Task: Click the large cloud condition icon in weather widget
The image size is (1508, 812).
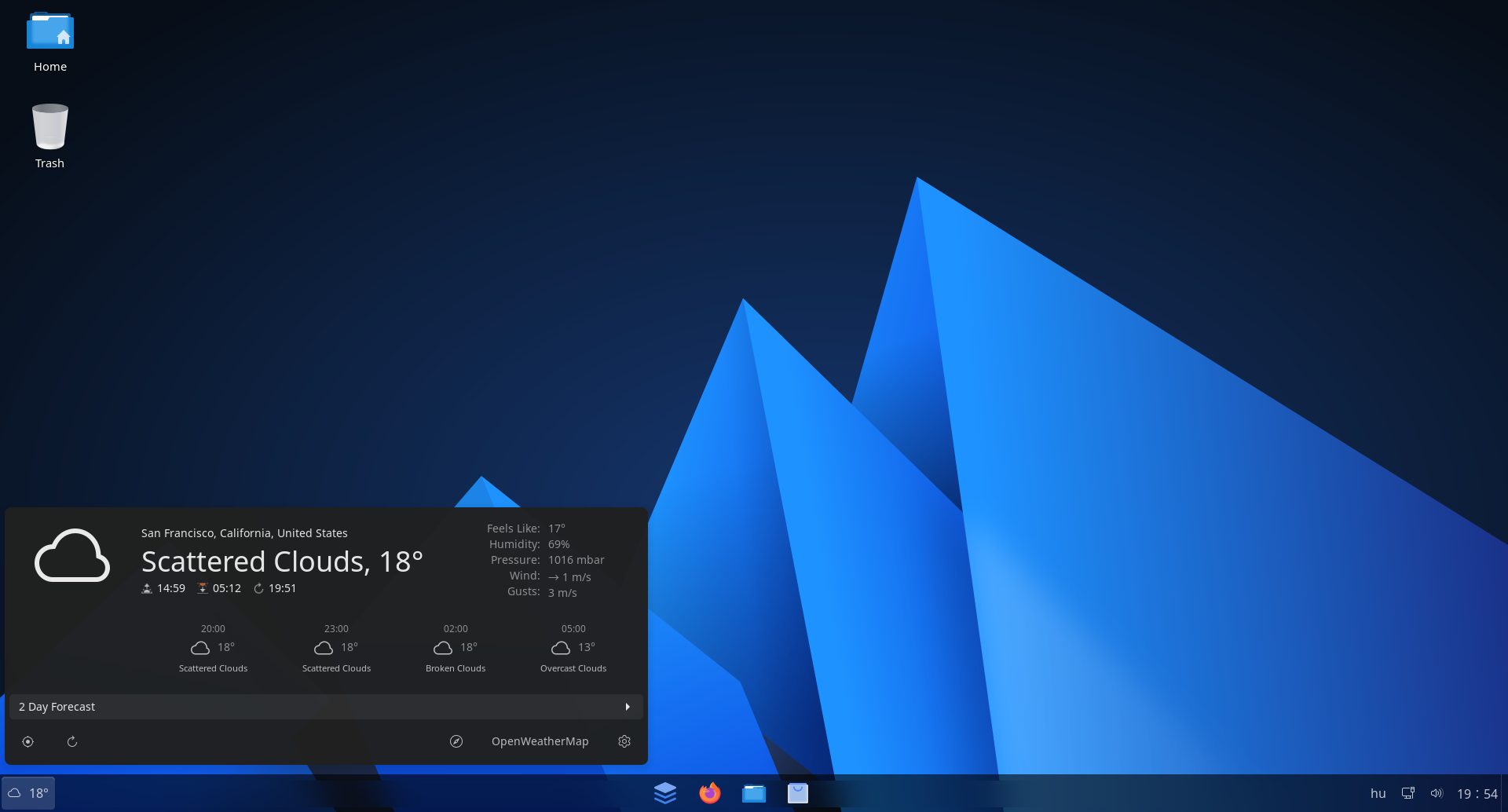Action: tap(72, 555)
